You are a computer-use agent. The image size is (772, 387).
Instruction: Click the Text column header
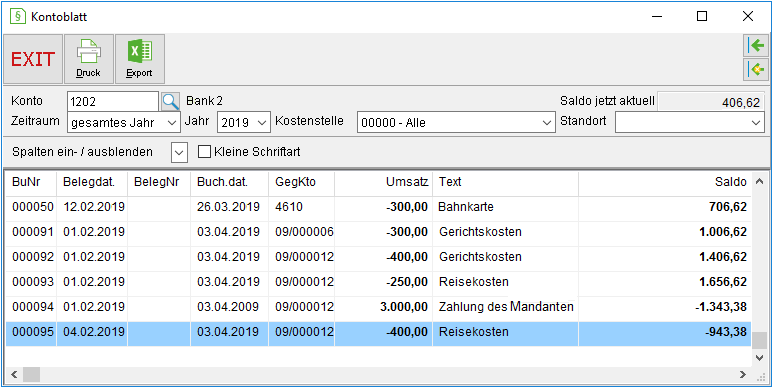506,182
